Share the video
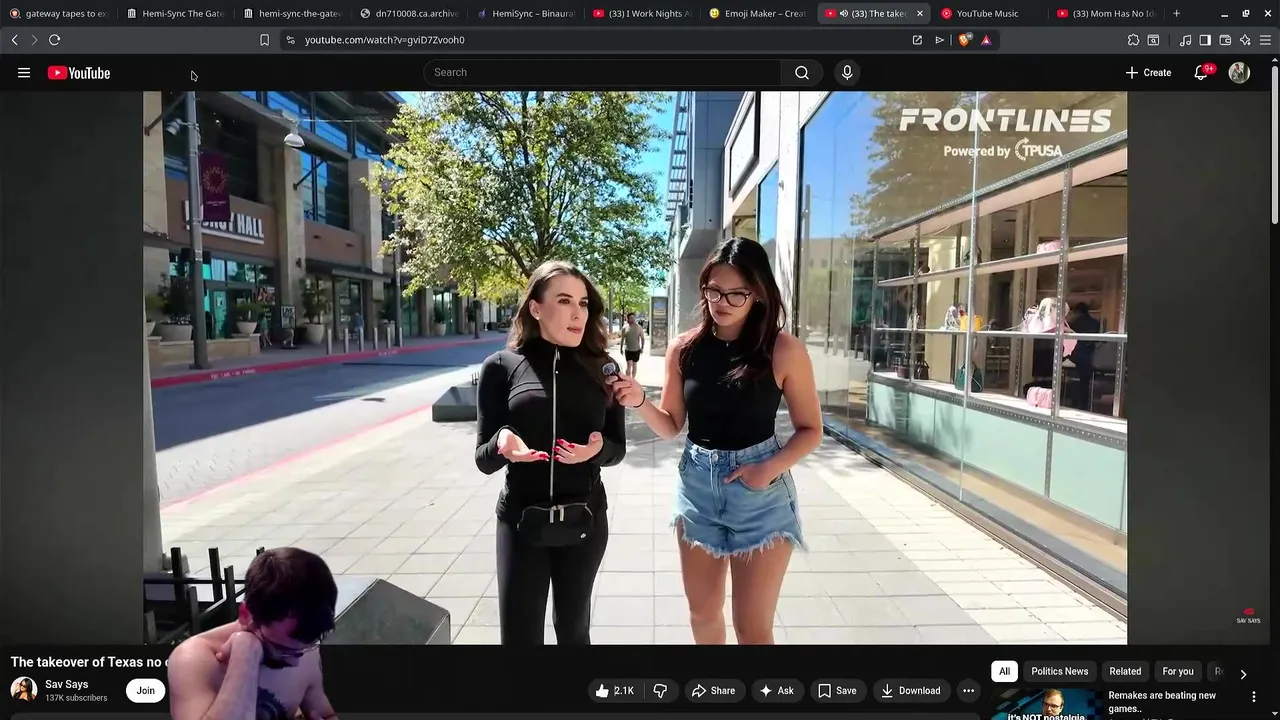 [x=713, y=690]
